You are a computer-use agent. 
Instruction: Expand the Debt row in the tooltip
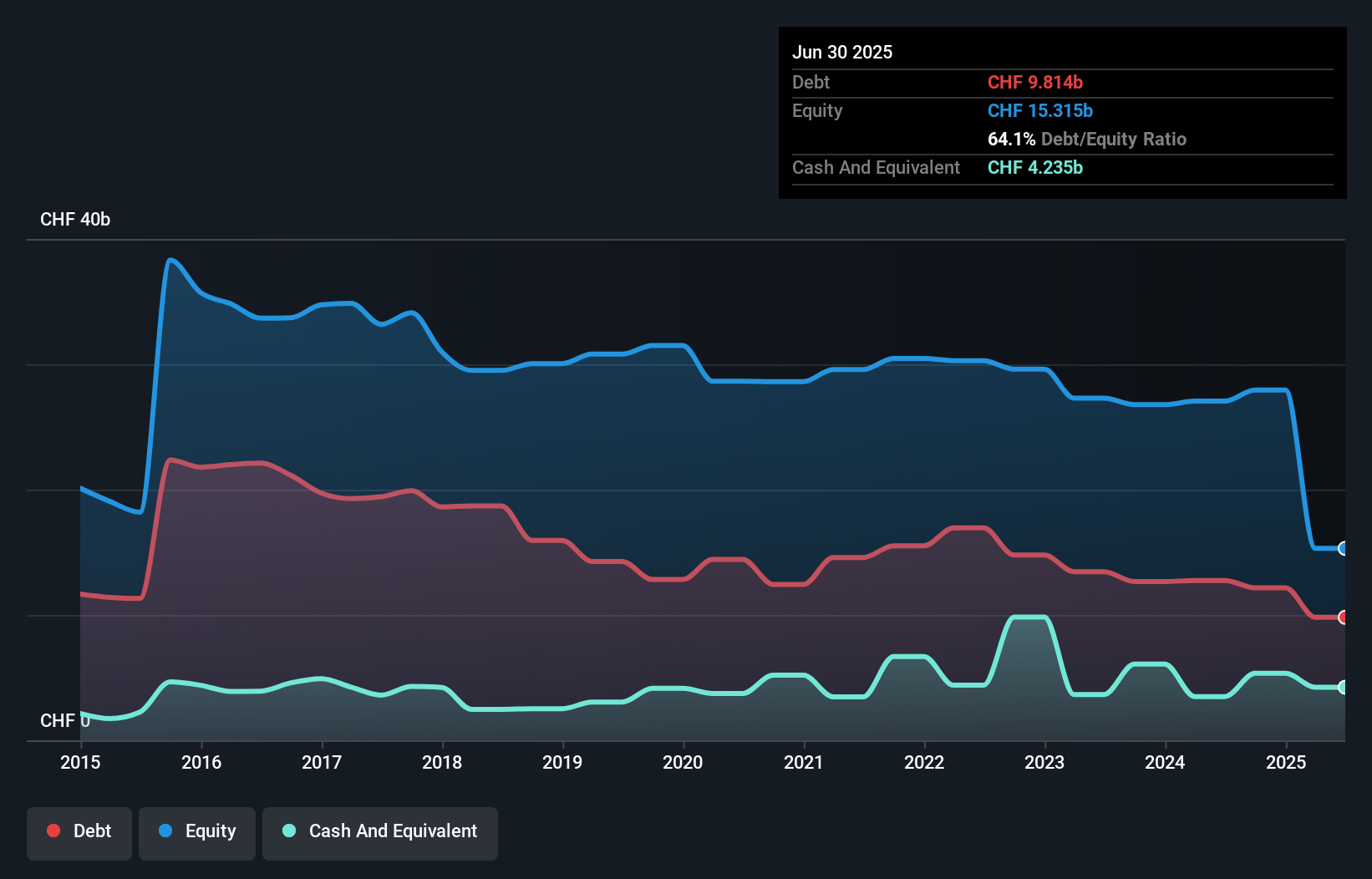point(810,83)
